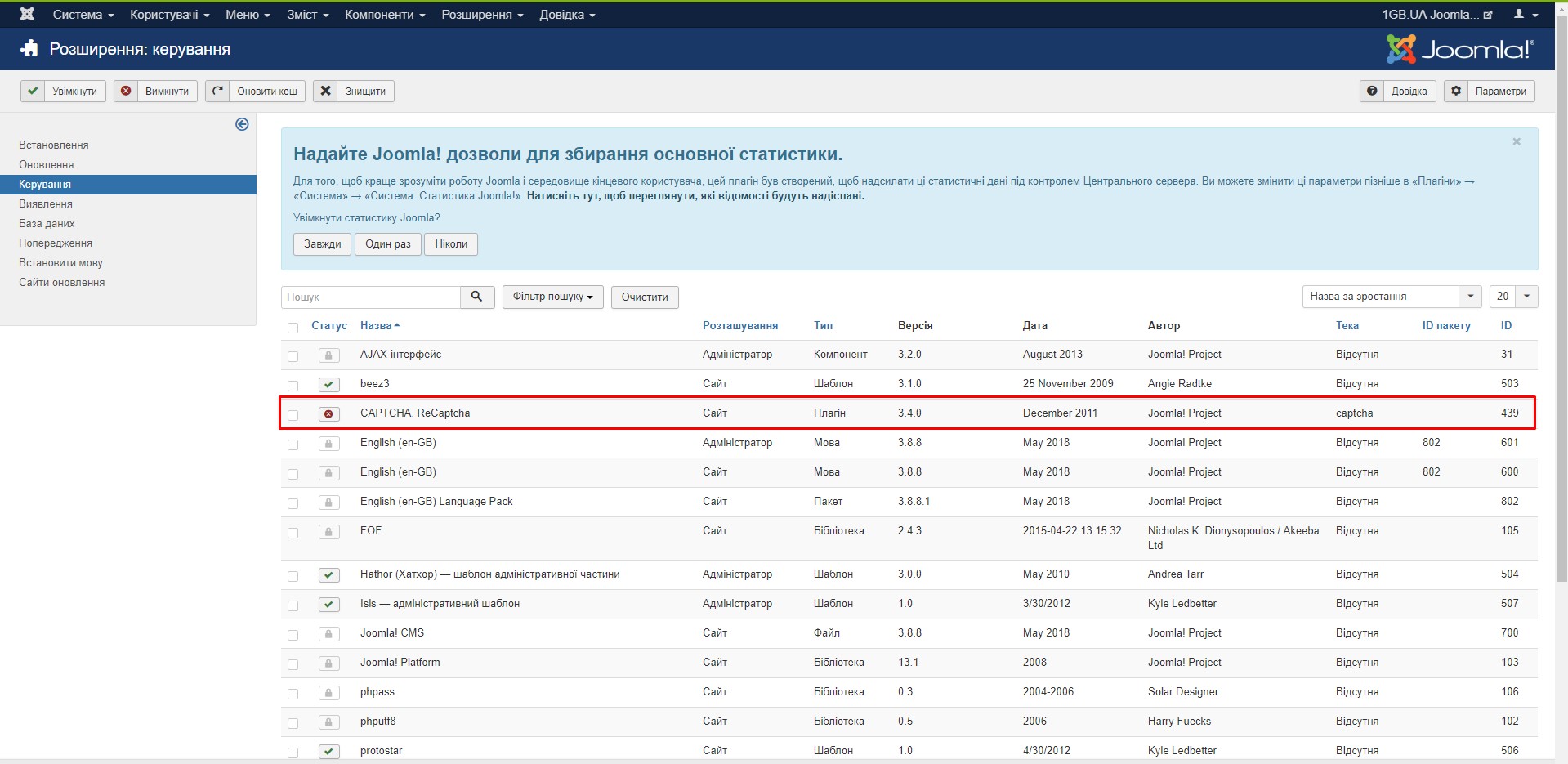Click status check icon for Hathor template
The width and height of the screenshot is (1568, 764).
[328, 574]
